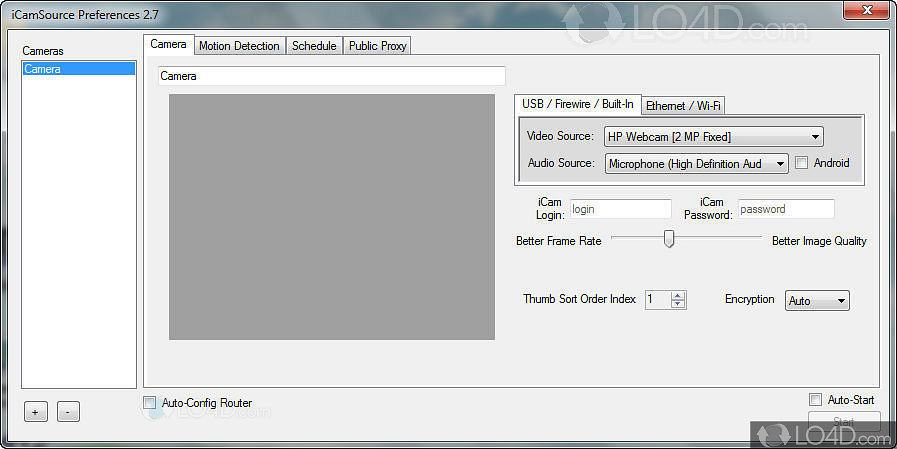The width and height of the screenshot is (897, 449).
Task: Click the Thumb Sort Order Index value box
Action: [x=658, y=300]
